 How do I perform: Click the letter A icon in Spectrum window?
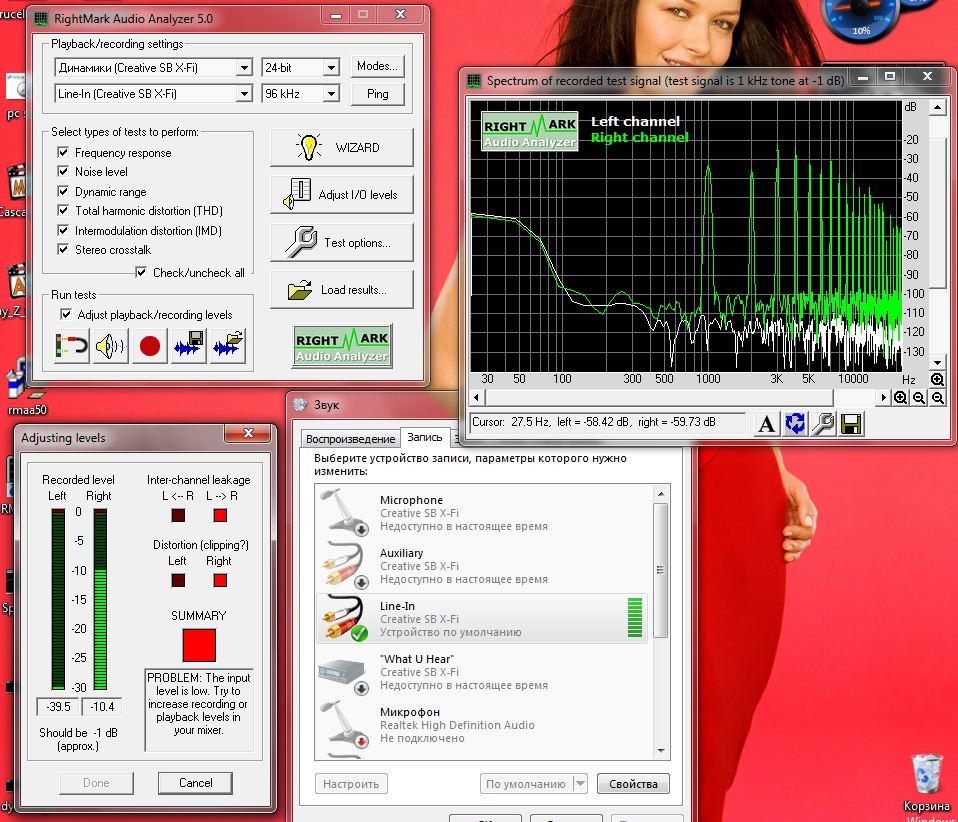pos(766,424)
